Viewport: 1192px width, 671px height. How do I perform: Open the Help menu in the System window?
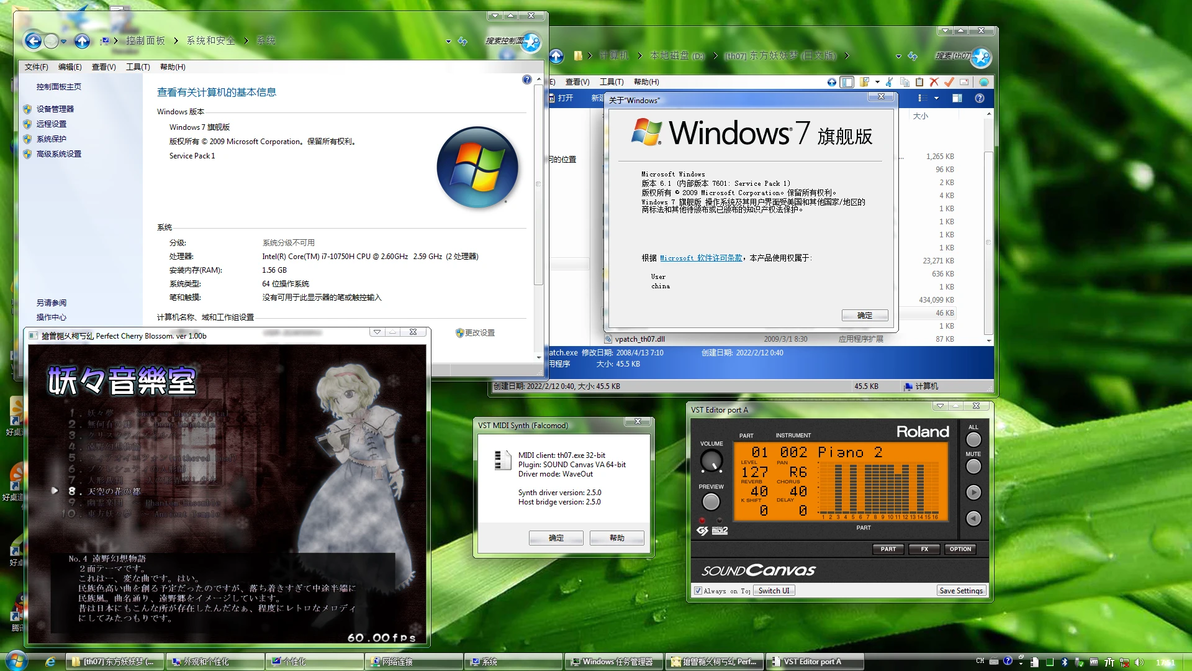[x=173, y=67]
